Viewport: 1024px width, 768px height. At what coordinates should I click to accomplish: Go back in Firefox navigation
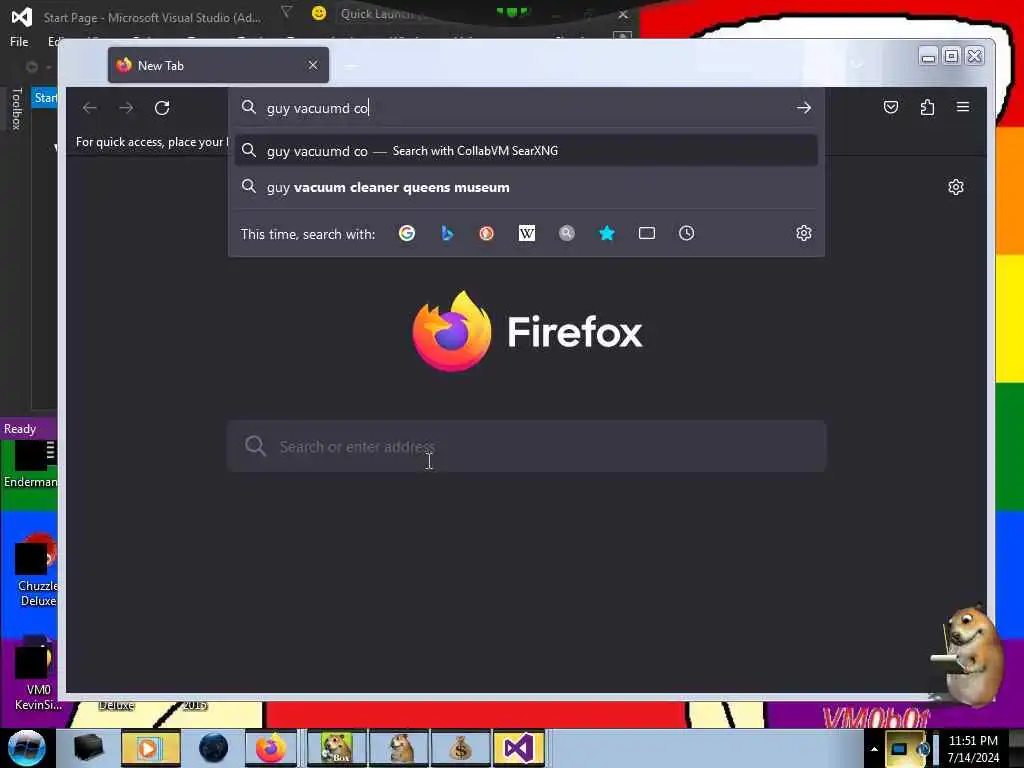(x=89, y=108)
